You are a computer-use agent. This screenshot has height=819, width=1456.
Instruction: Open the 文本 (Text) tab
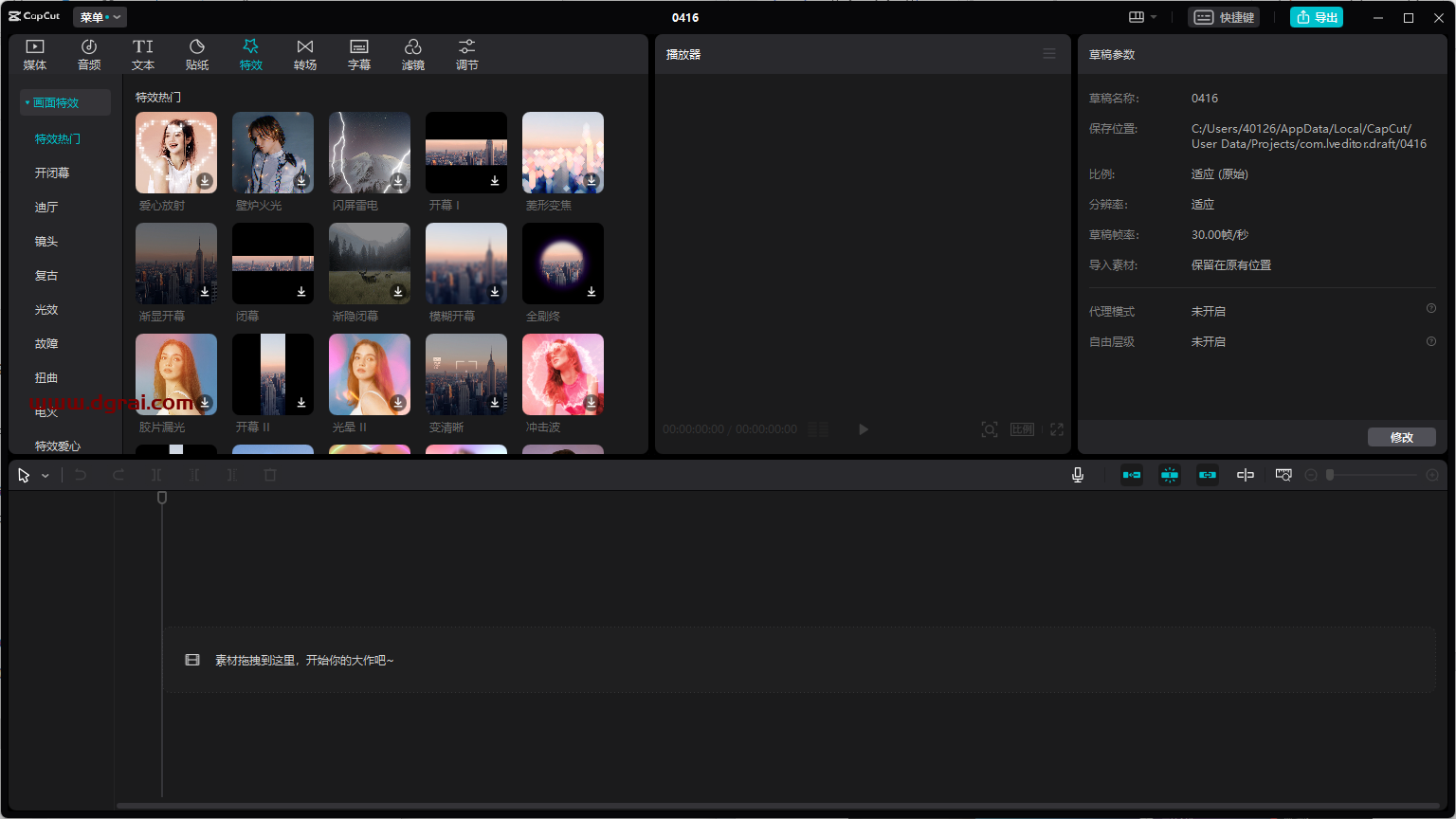point(143,55)
